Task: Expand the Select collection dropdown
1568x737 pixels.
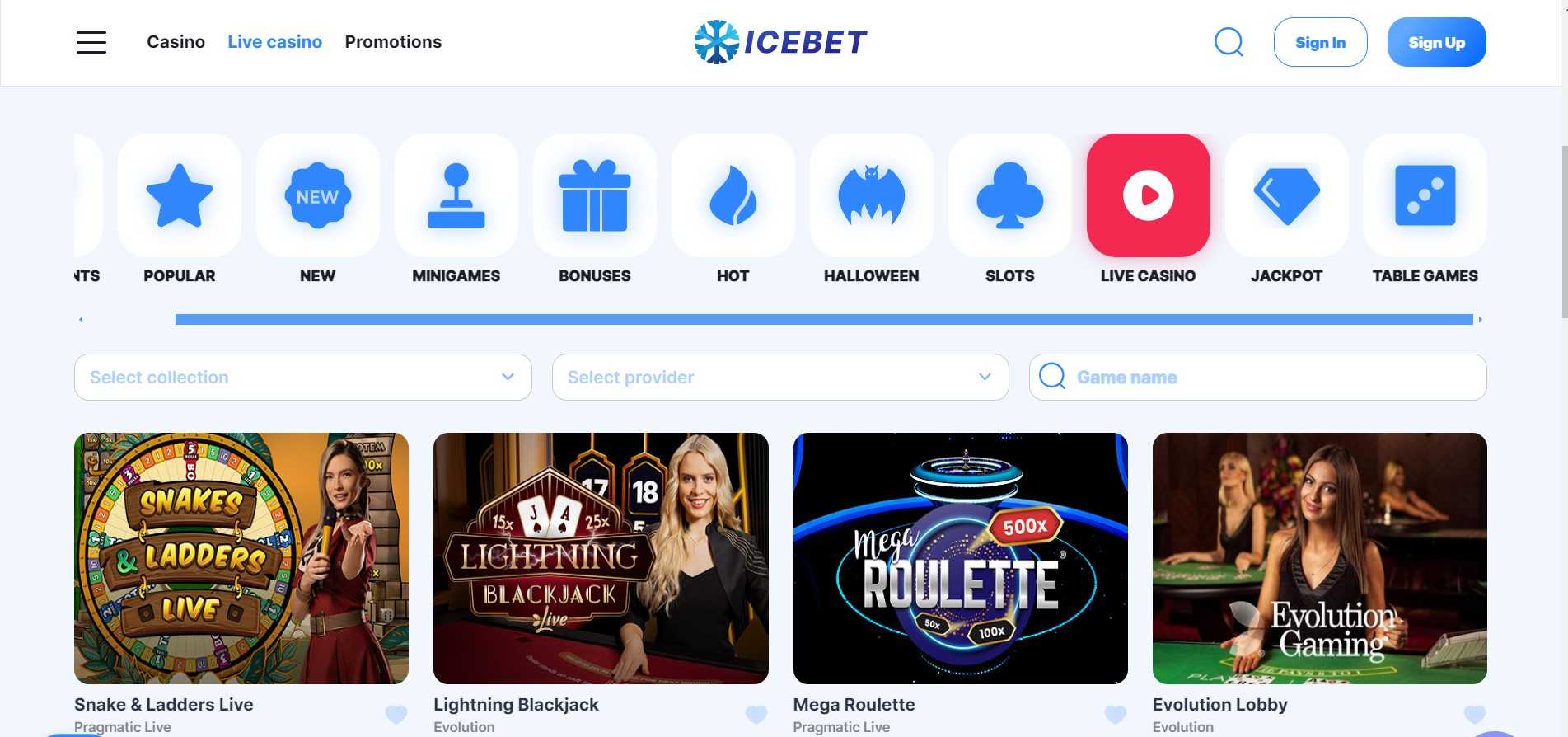Action: (x=302, y=378)
